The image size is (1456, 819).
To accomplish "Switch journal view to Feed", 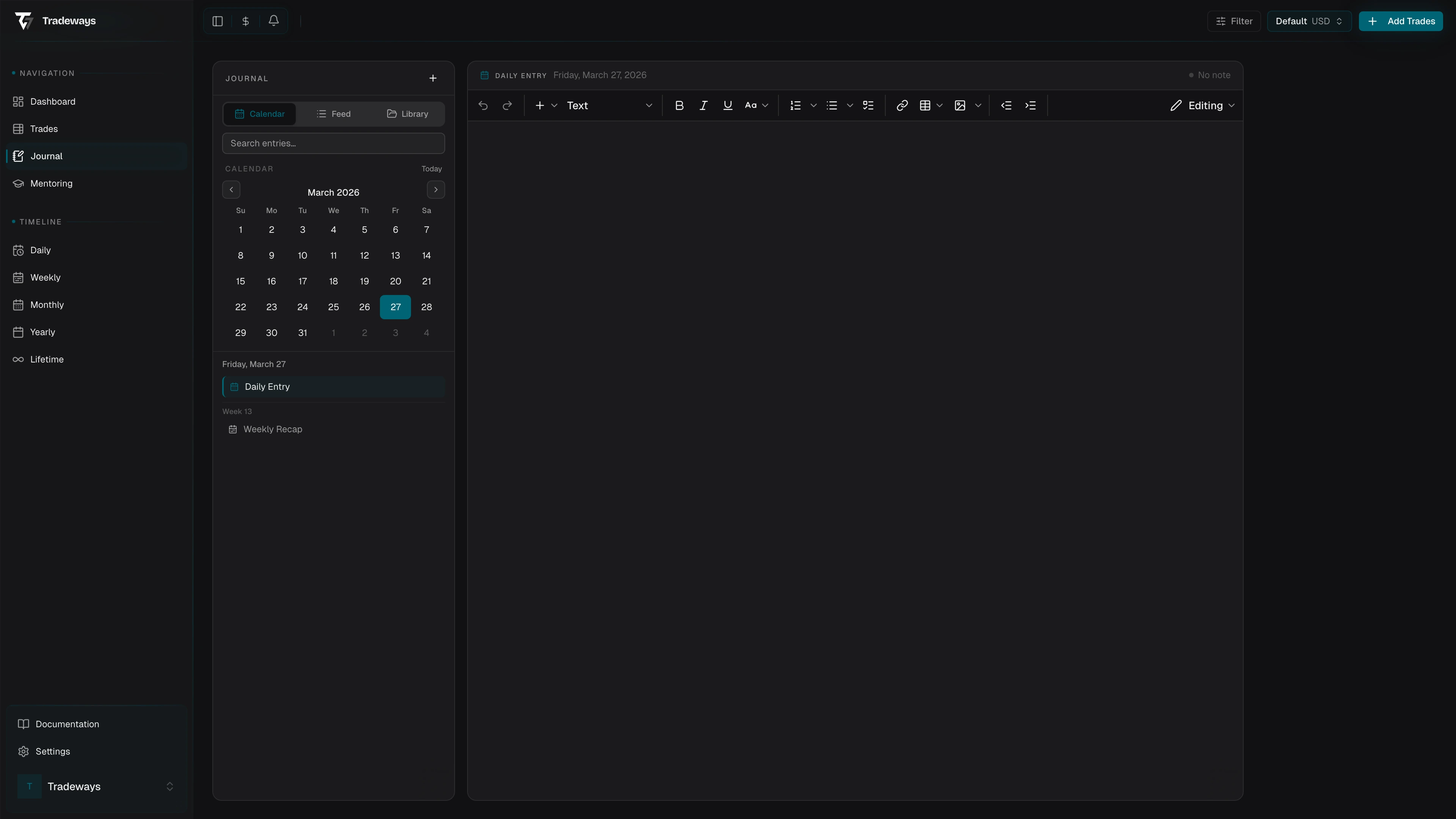I will pos(334,114).
